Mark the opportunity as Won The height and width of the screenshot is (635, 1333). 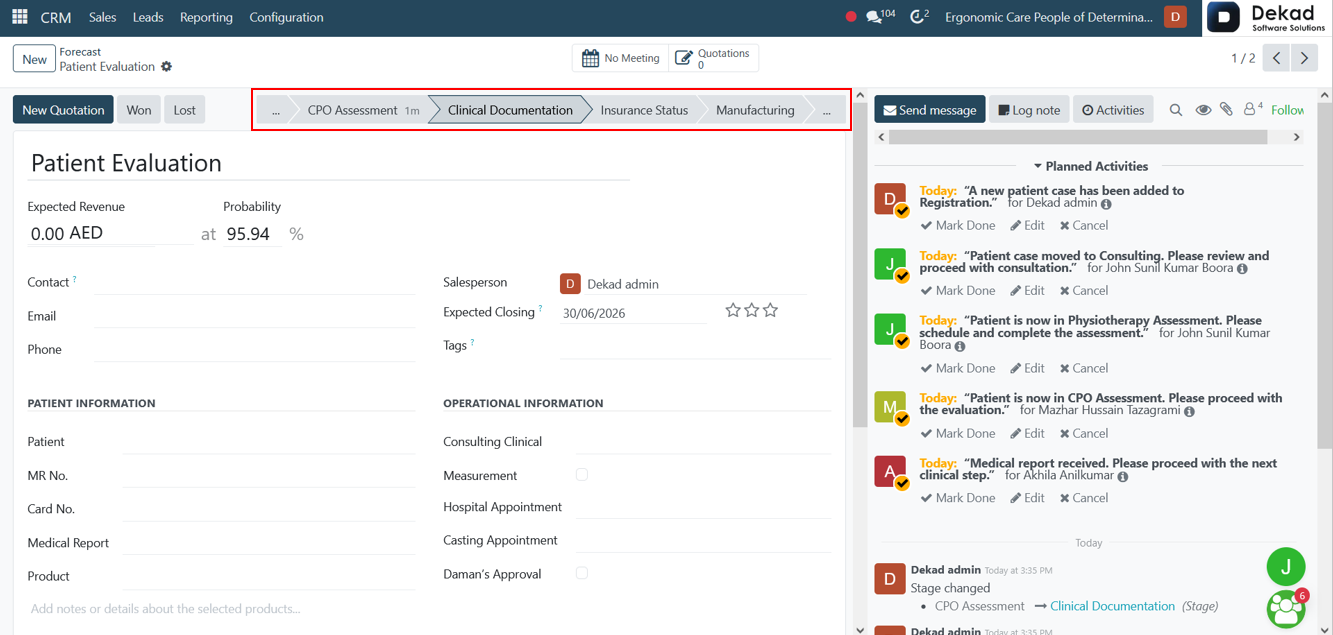139,110
